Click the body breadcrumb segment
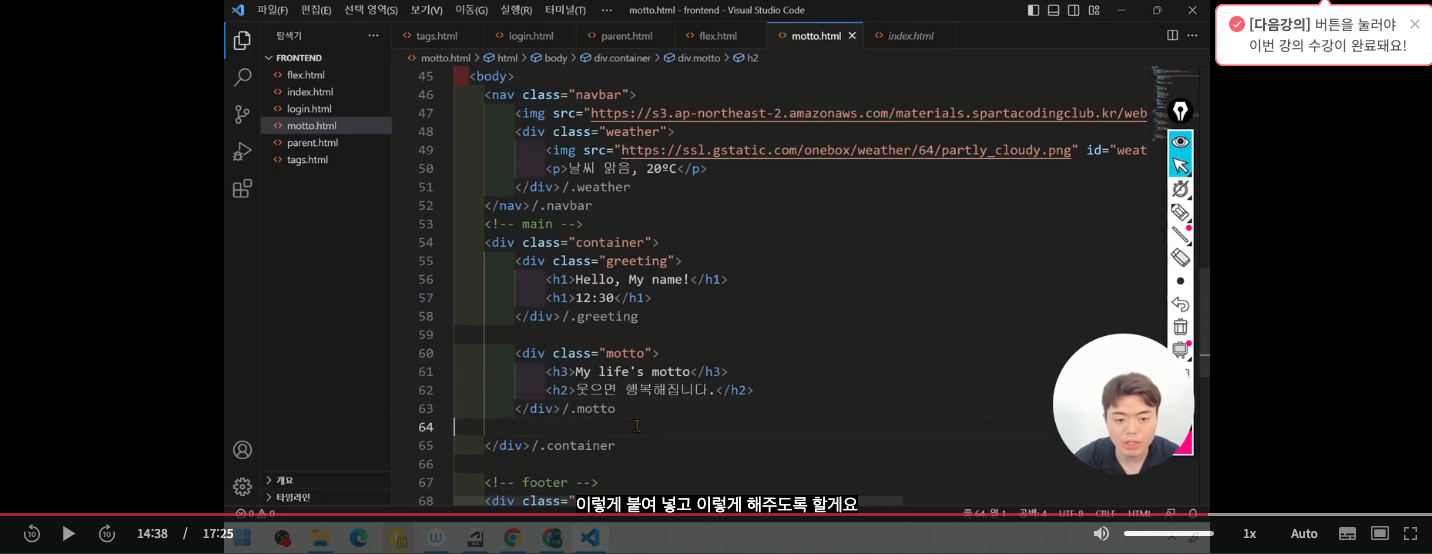Image resolution: width=1432 pixels, height=554 pixels. pos(549,58)
